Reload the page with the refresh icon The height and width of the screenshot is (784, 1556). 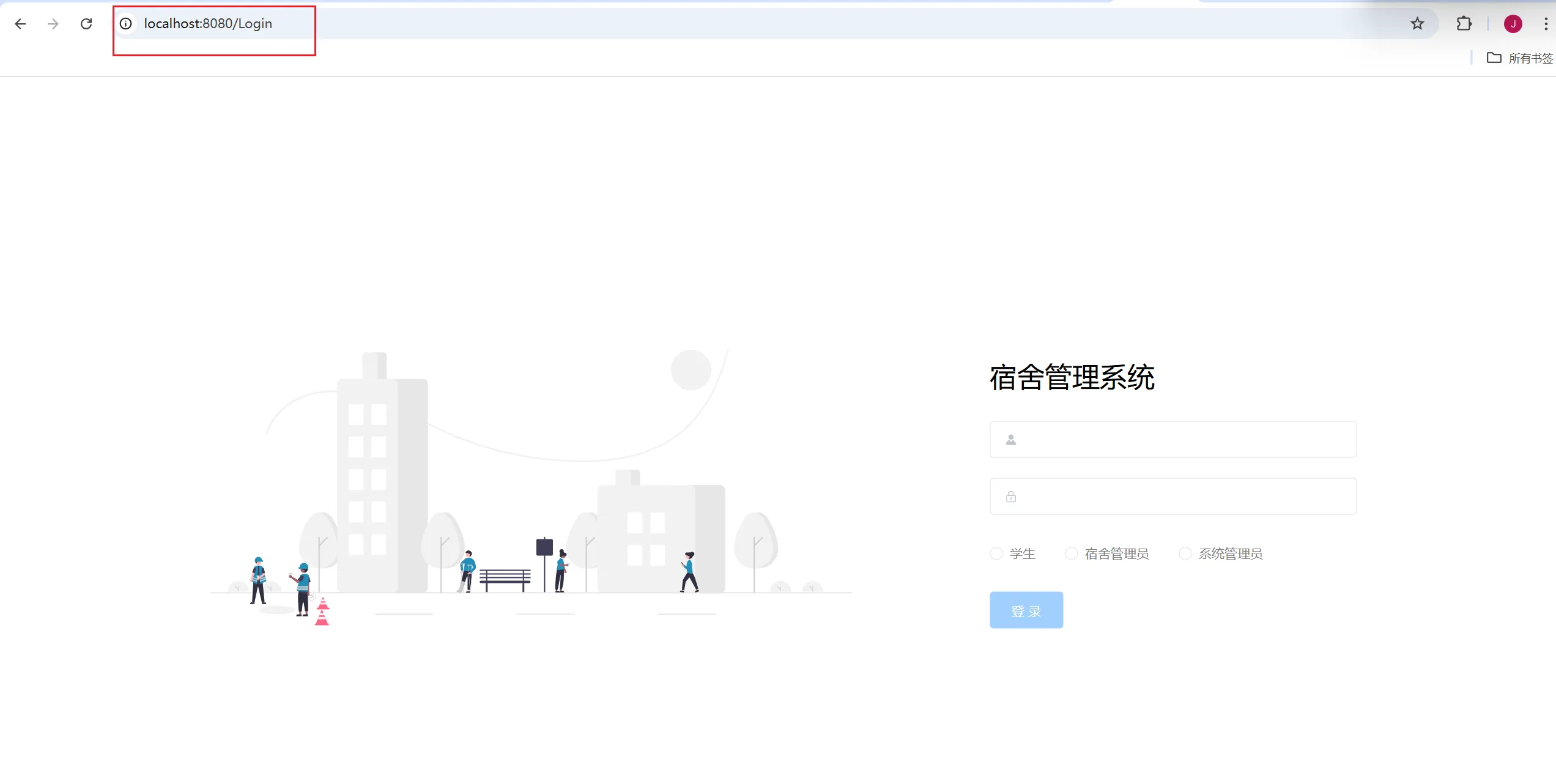86,24
